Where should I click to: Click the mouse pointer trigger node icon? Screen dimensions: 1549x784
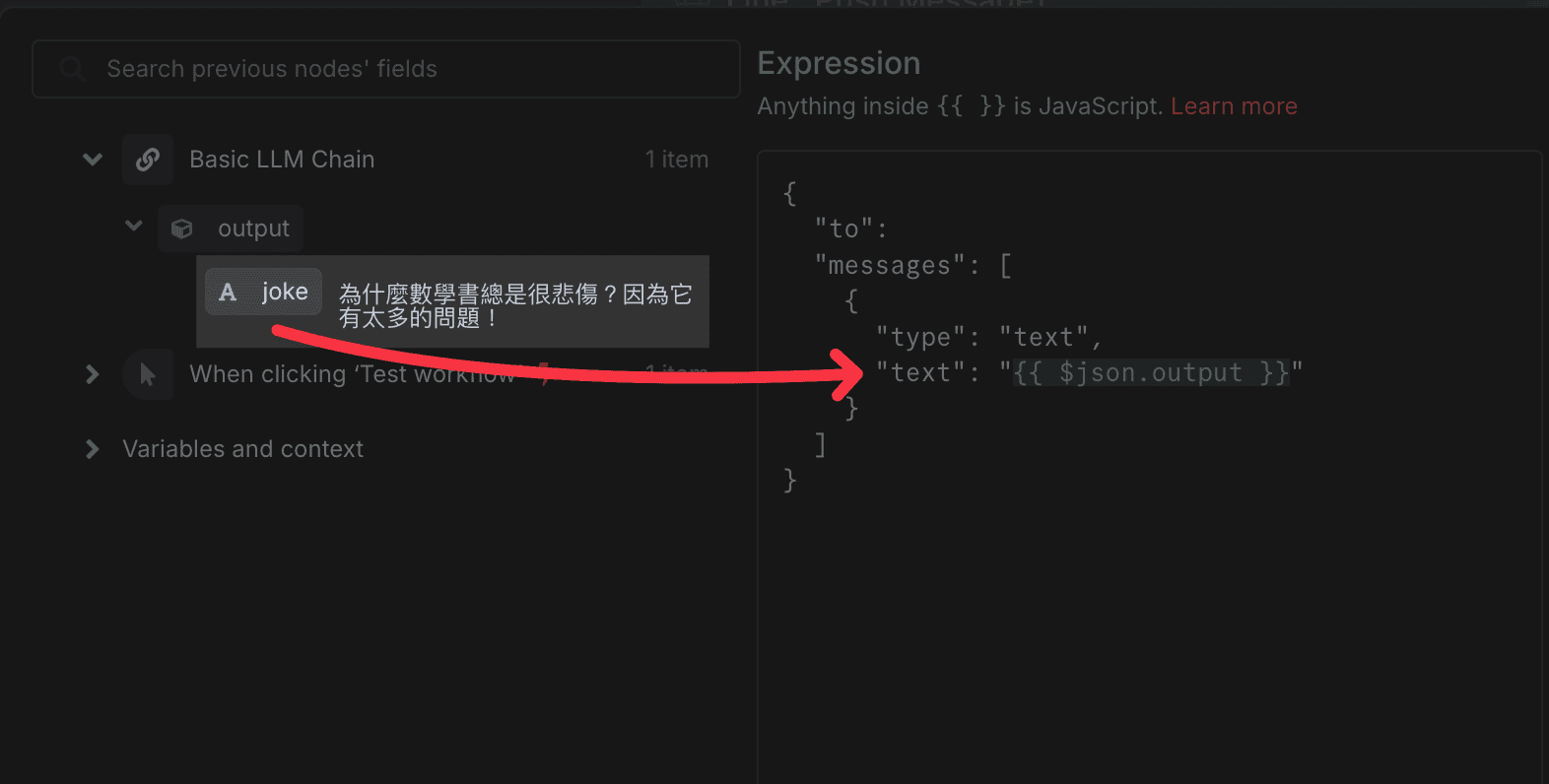(x=147, y=374)
